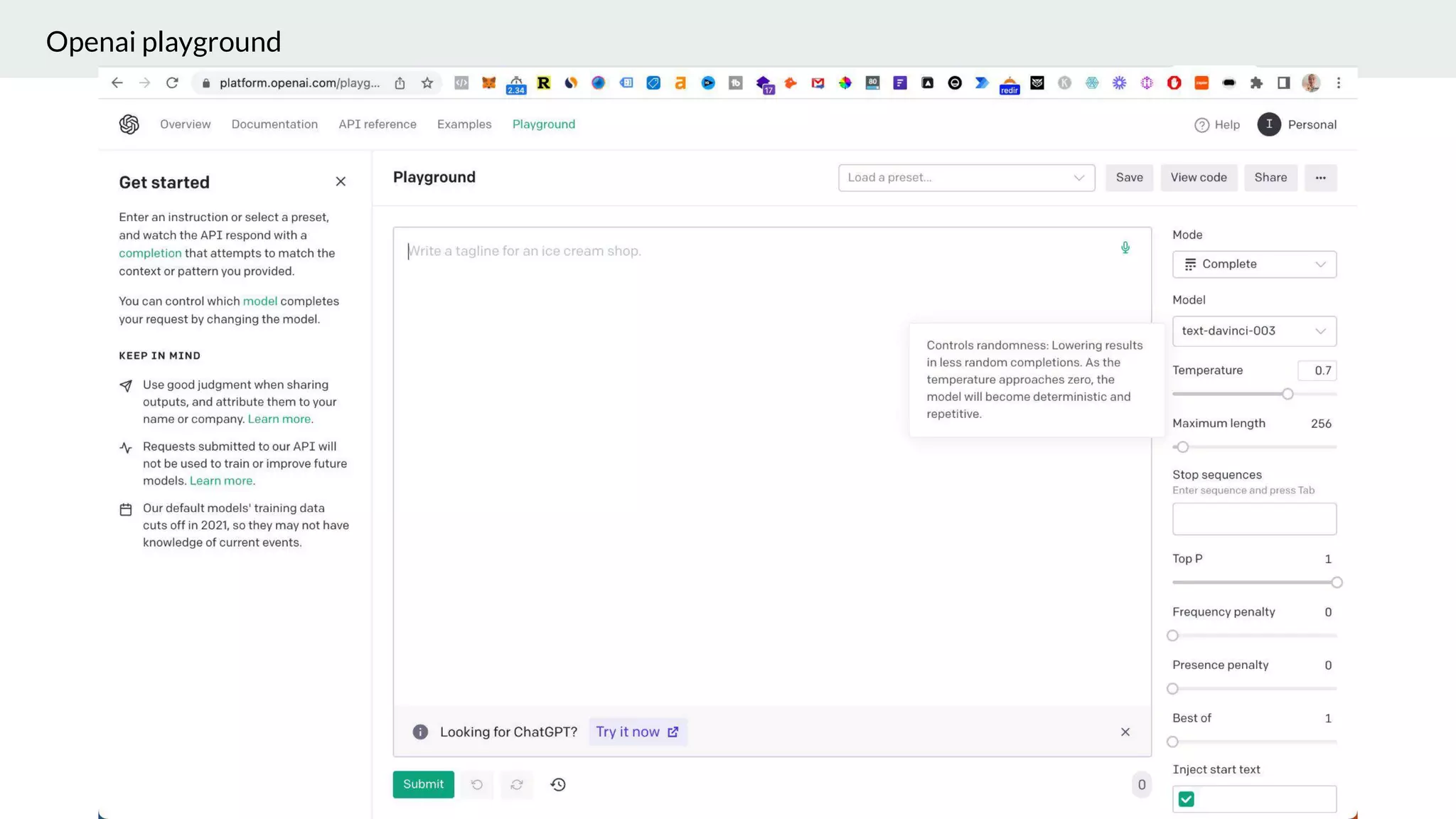
Task: Open the code brackets extension icon
Action: [461, 83]
